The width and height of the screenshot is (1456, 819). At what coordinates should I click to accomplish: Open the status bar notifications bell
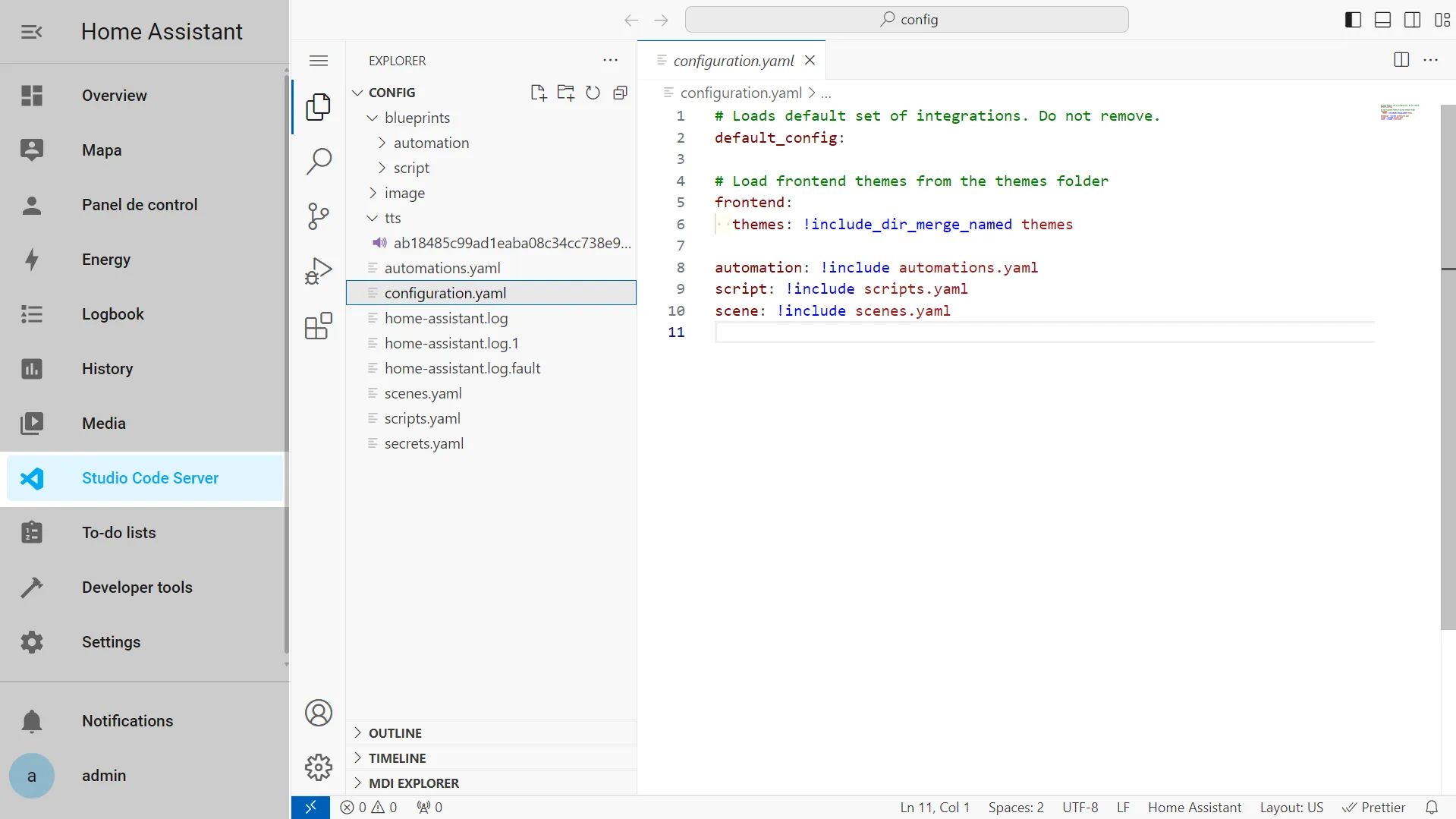click(x=1432, y=808)
